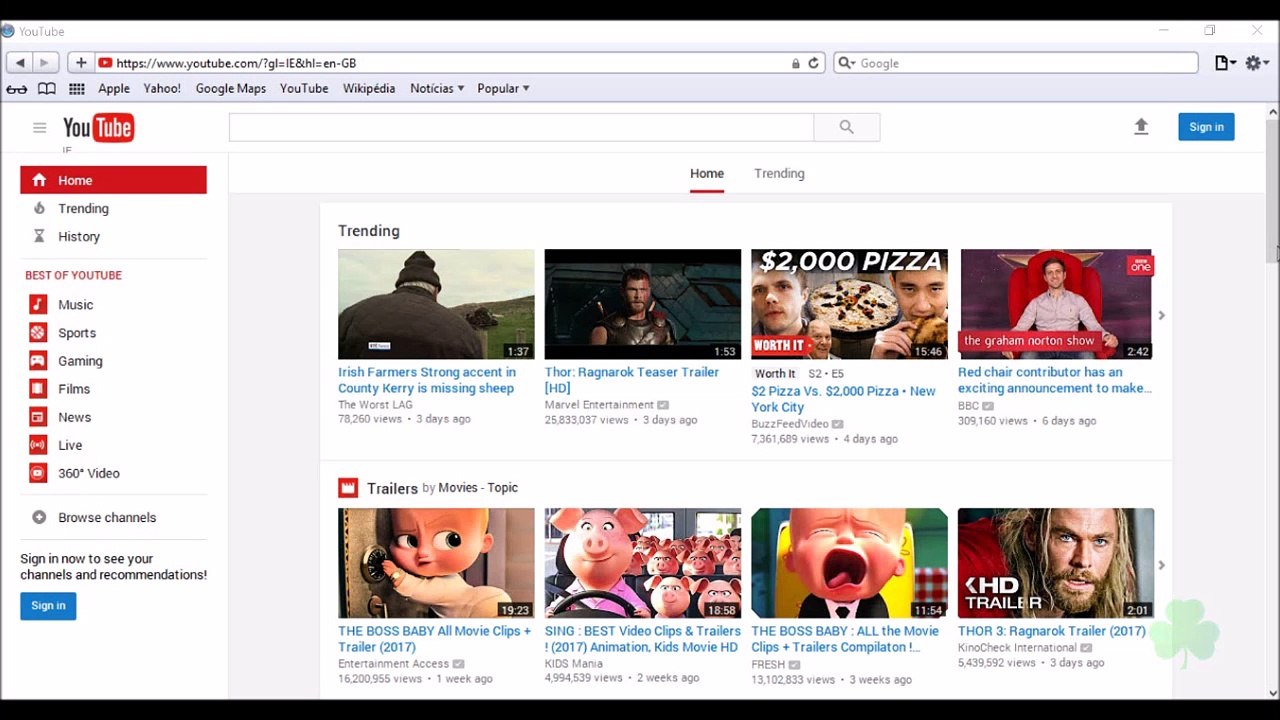Select Home in the left sidebar
Viewport: 1280px width, 720px height.
pos(113,180)
